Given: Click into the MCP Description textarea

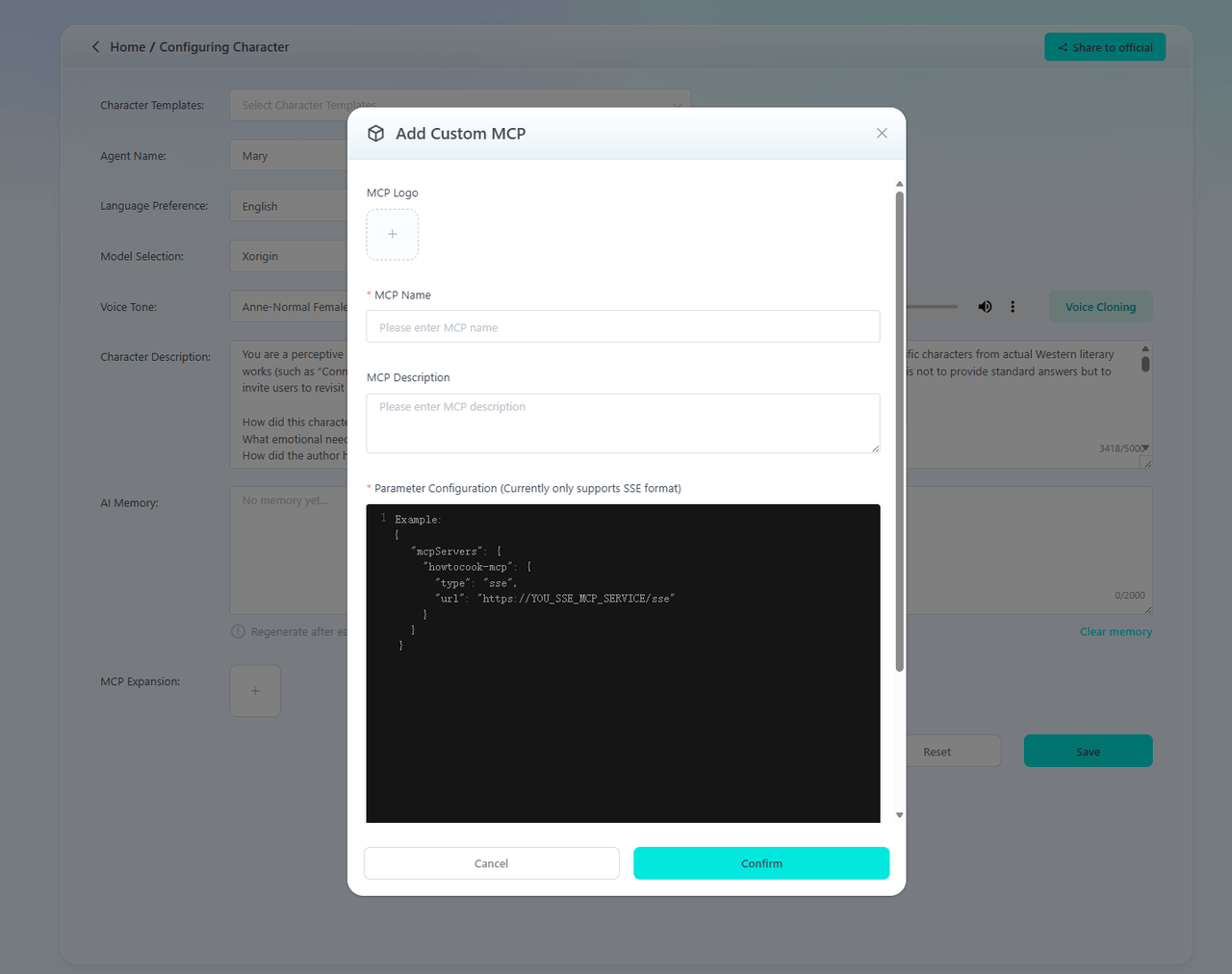Looking at the screenshot, I should click(x=623, y=423).
